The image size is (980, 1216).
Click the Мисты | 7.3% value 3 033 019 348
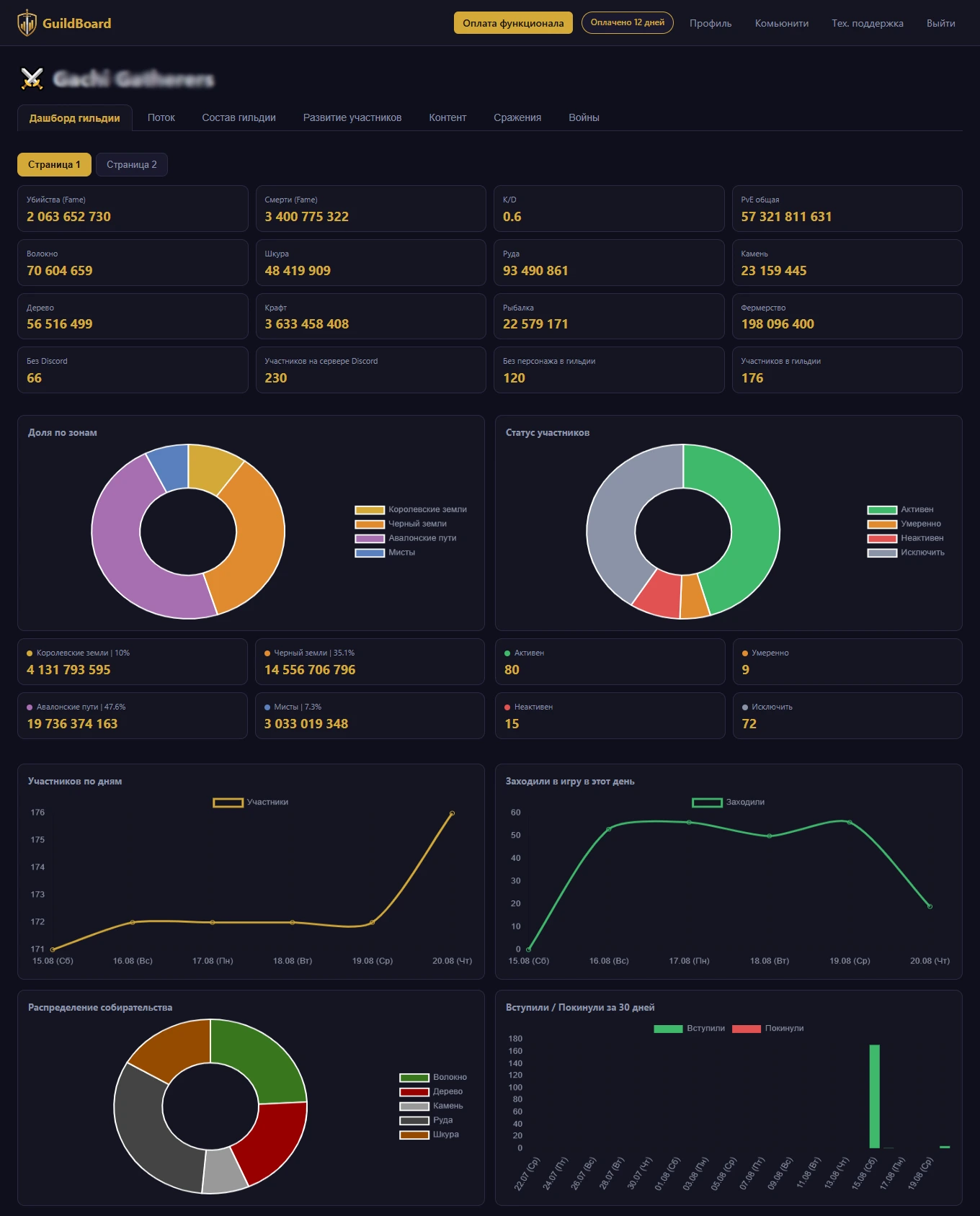point(306,724)
